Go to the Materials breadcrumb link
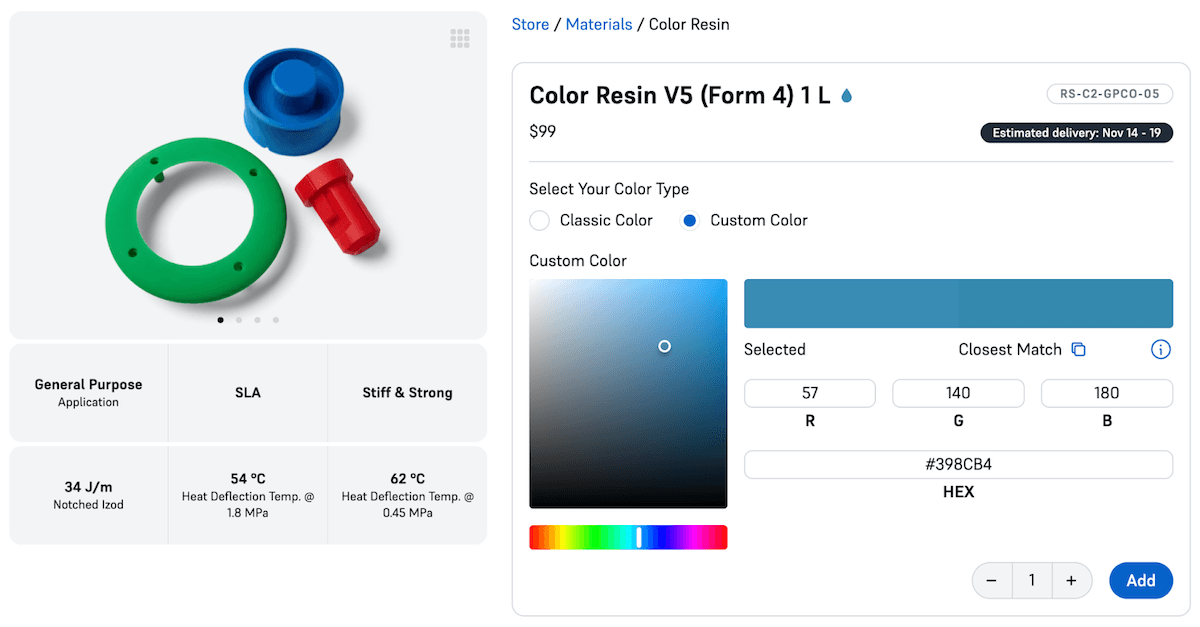1200x627 pixels. point(599,24)
